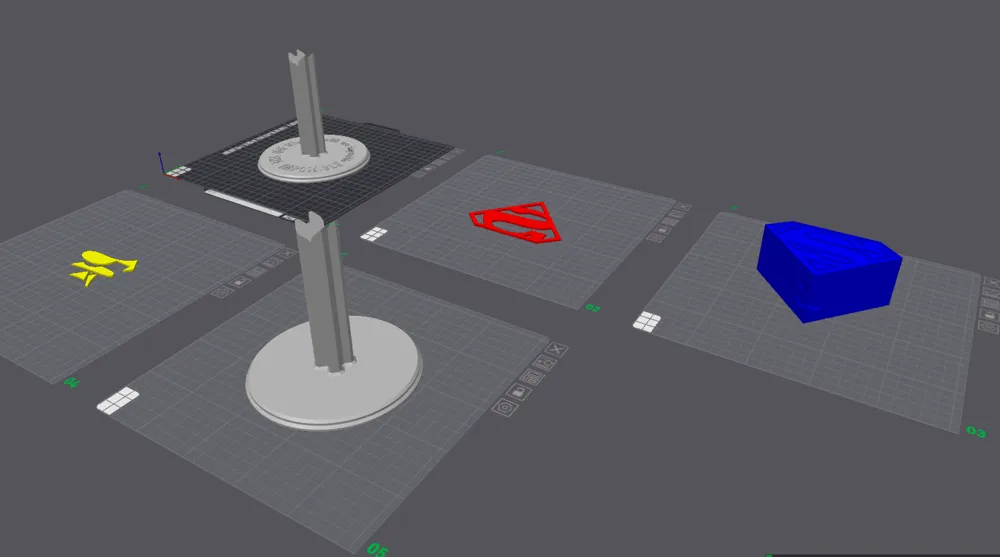
Task: Remove plate 05 with its X icon
Action: 557,349
